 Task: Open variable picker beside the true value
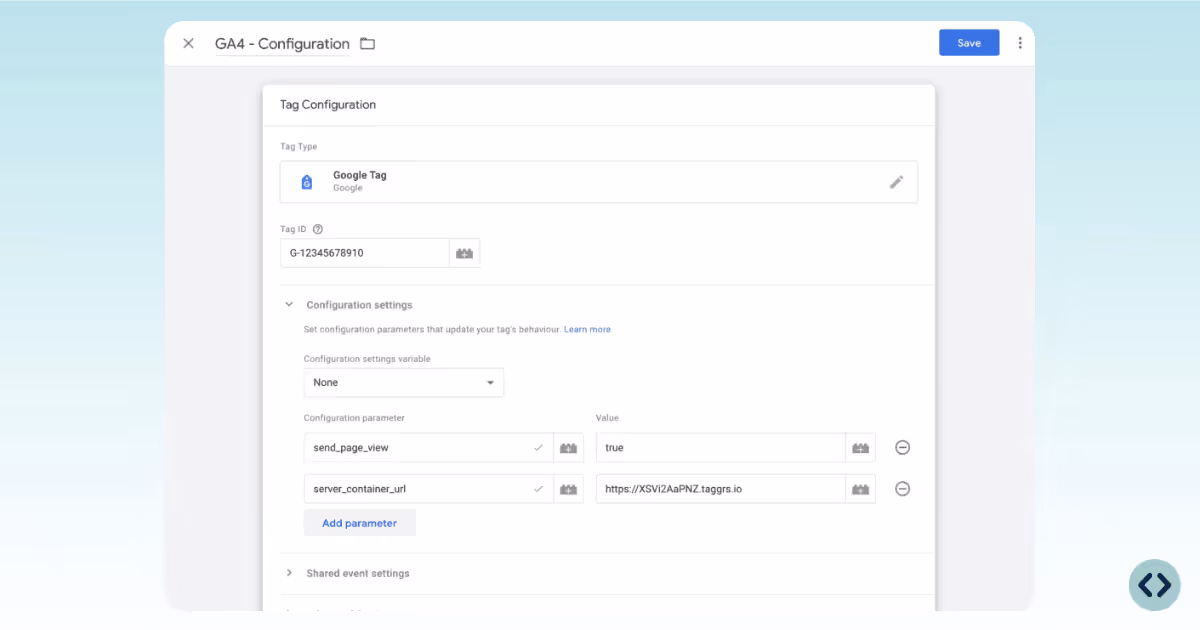coord(861,448)
